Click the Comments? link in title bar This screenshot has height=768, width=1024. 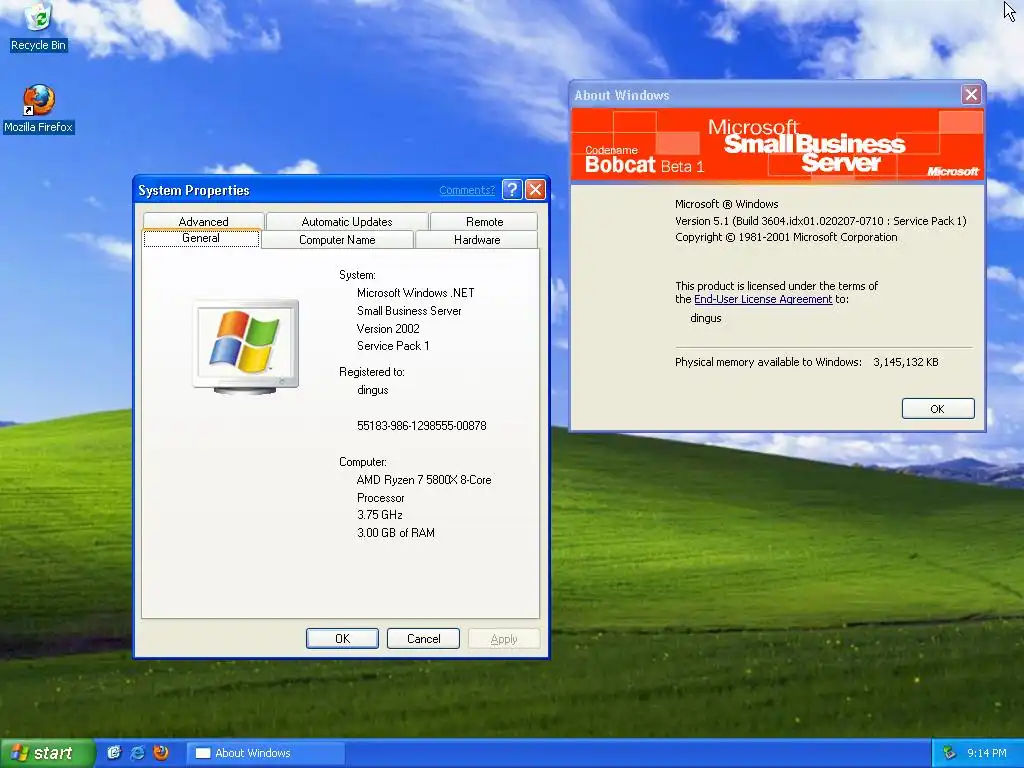click(x=467, y=190)
